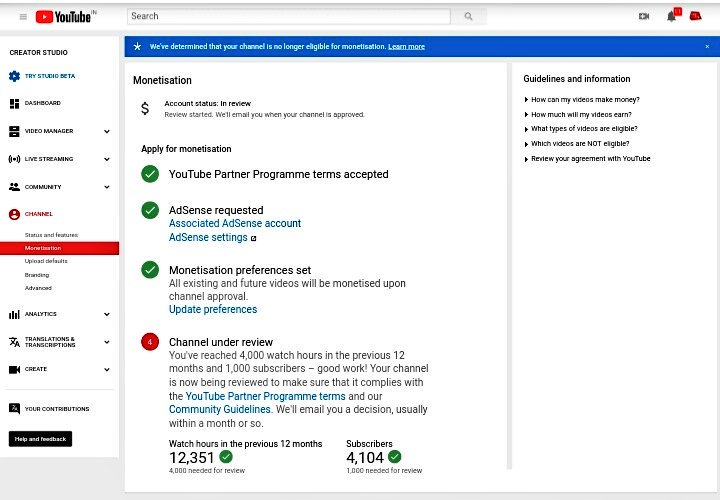Click the green check next to 12,351 watch hours
720x500 pixels.
226,456
